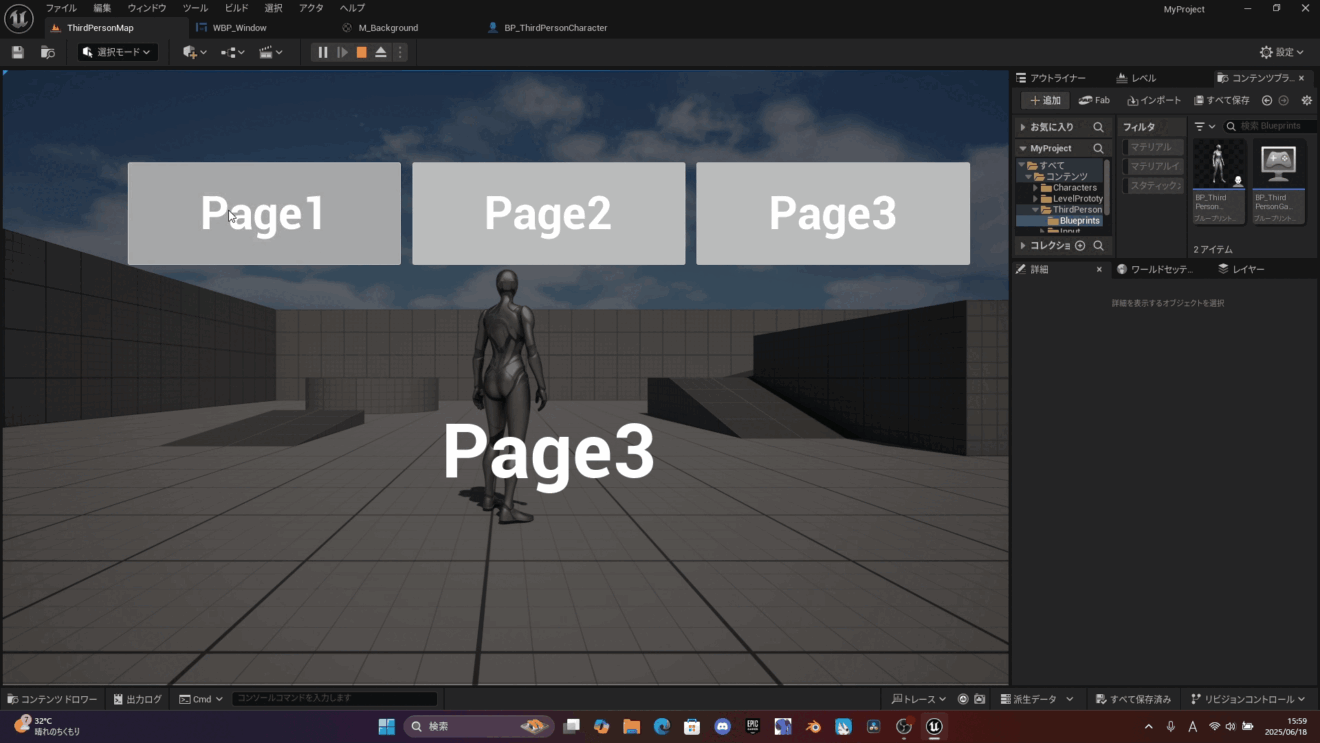This screenshot has height=743, width=1320.
Task: Switch to the WBP_Window tab
Action: click(238, 27)
